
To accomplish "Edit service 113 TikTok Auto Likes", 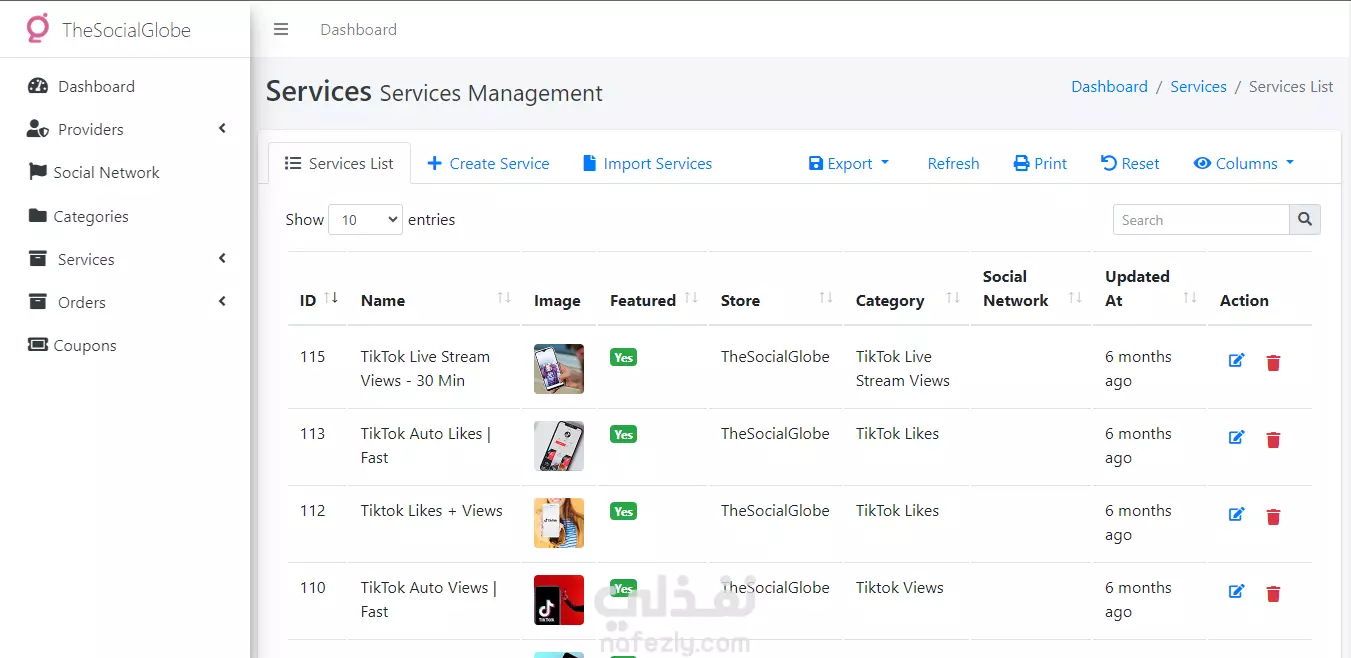I will click(x=1236, y=438).
